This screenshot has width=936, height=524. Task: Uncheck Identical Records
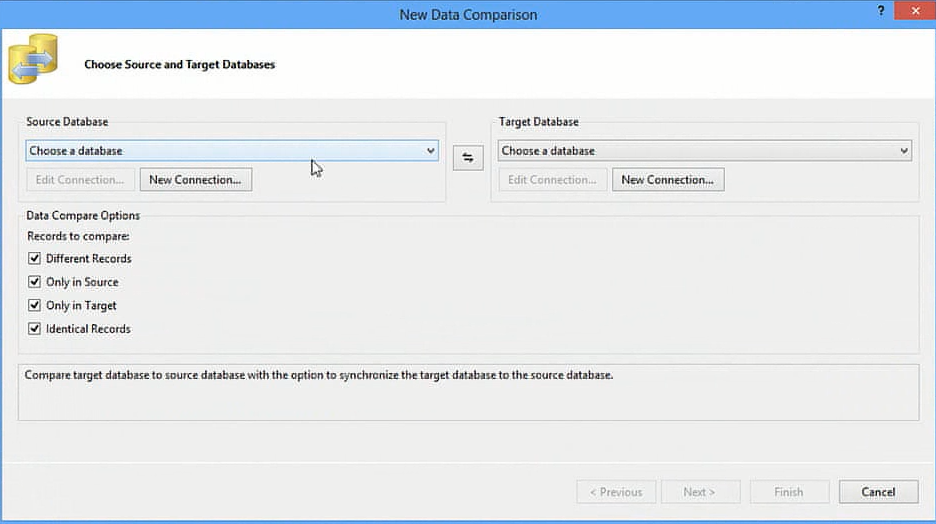(x=34, y=328)
